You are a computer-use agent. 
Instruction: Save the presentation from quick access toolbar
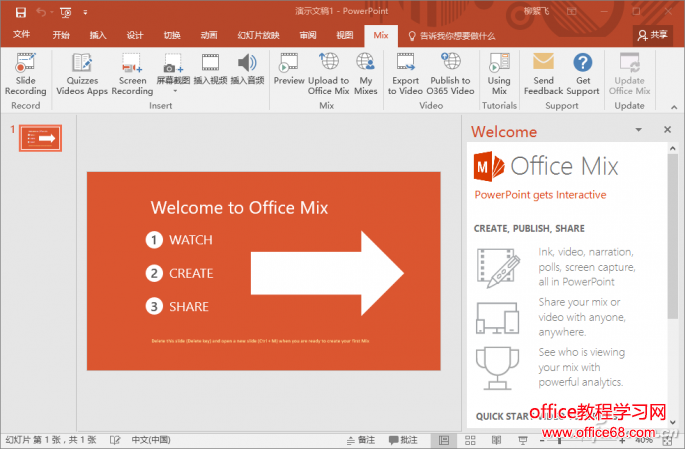pos(21,12)
